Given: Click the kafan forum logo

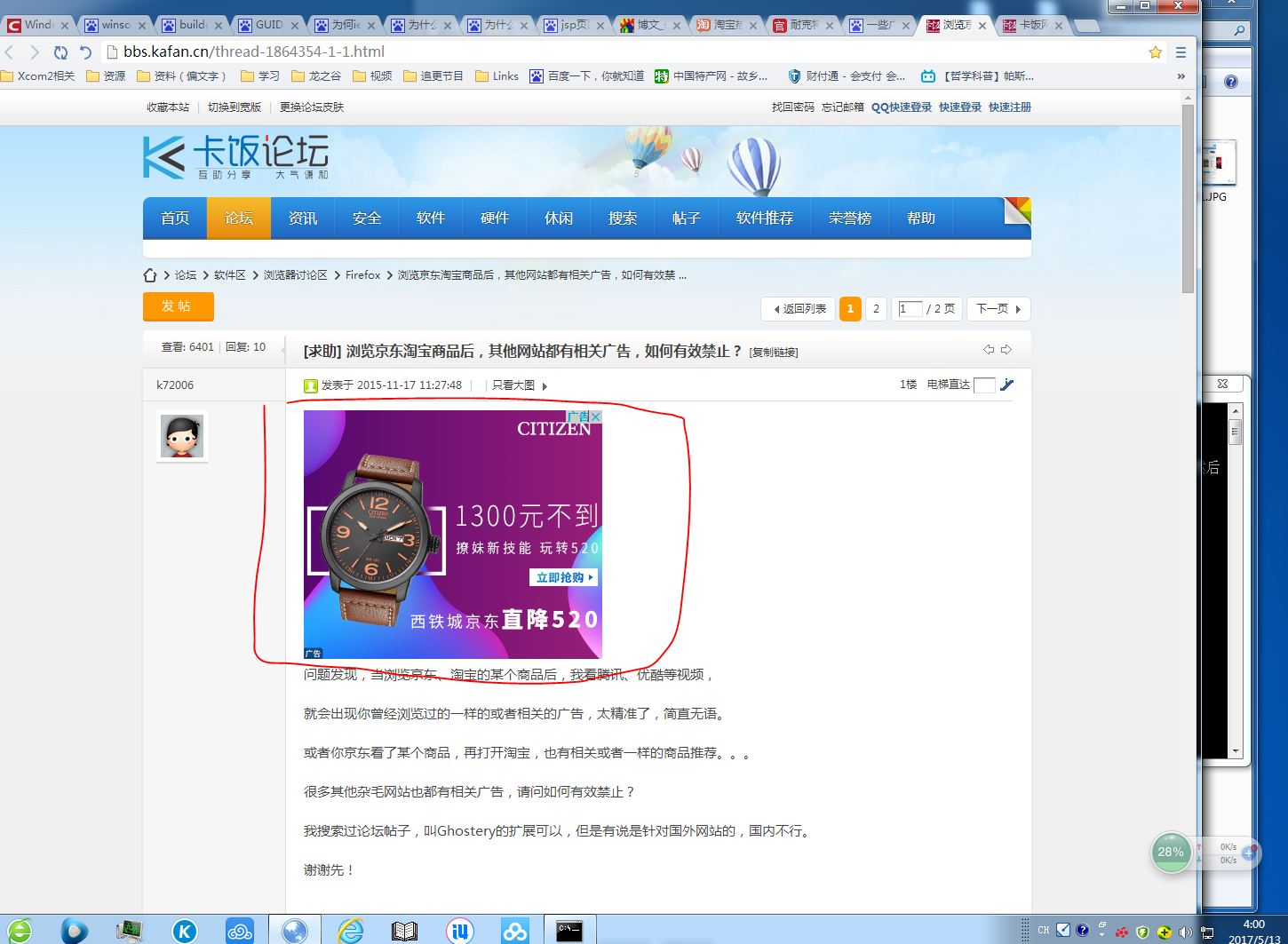Looking at the screenshot, I should click(235, 156).
